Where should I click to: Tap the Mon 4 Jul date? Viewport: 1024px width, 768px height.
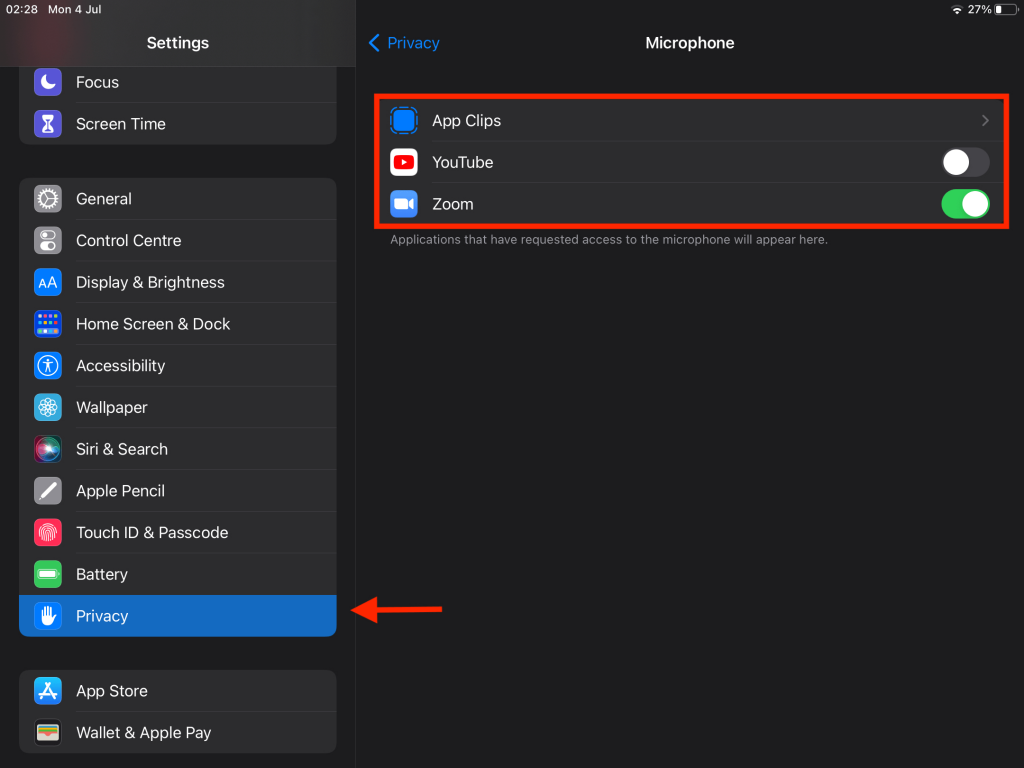click(74, 10)
